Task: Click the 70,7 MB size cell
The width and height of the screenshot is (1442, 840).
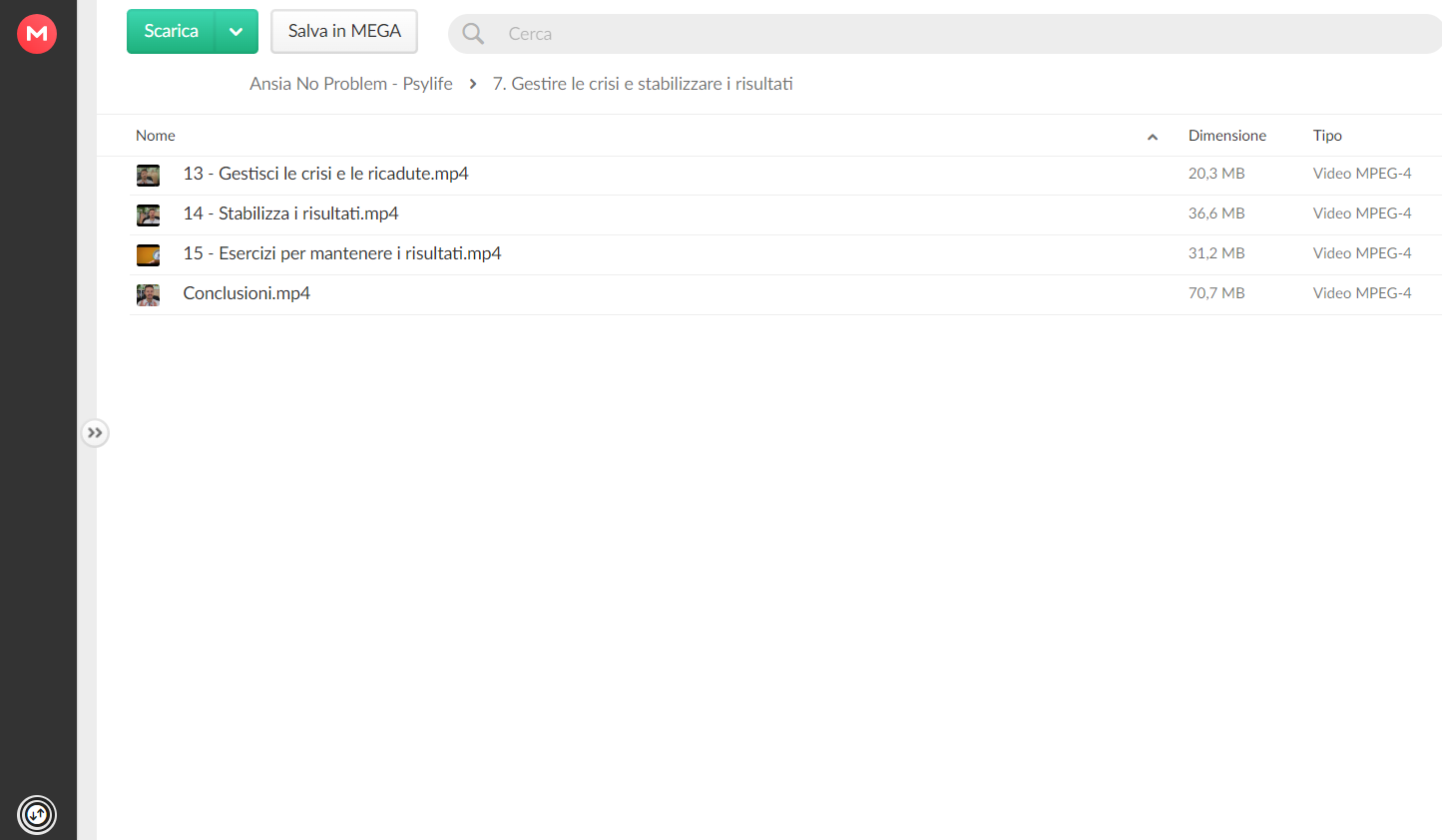Action: (x=1216, y=293)
